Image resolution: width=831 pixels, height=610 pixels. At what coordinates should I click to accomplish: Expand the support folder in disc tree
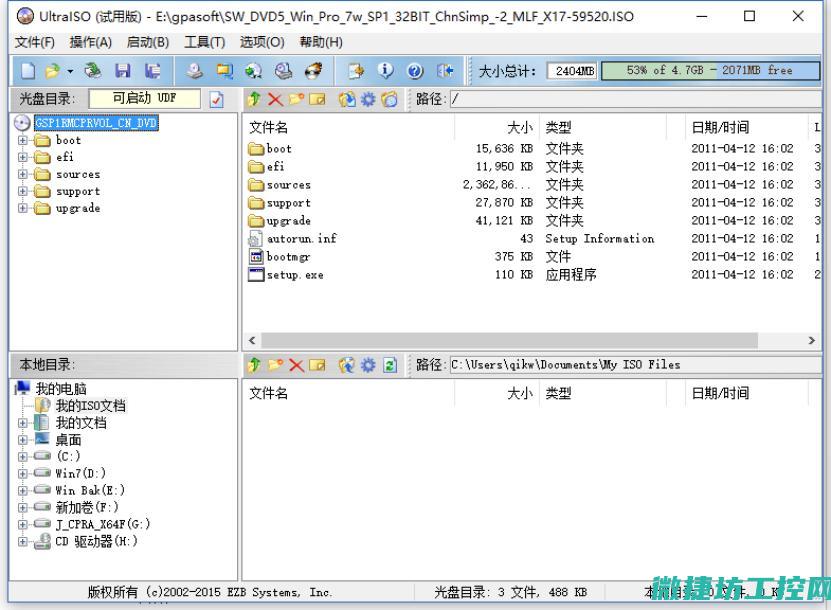22,191
